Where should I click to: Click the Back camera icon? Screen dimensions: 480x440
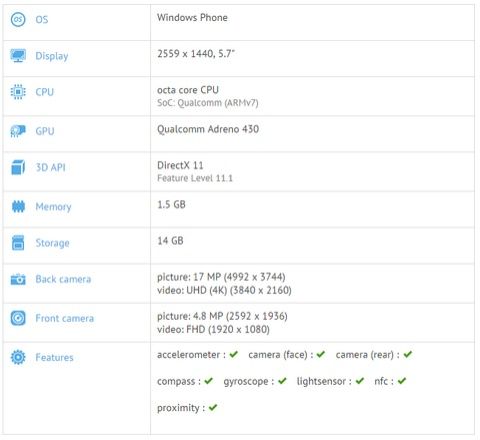18,279
